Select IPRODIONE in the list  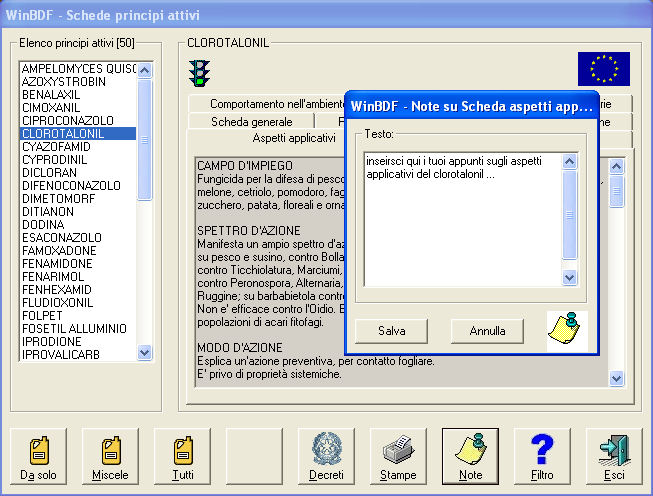(78, 341)
